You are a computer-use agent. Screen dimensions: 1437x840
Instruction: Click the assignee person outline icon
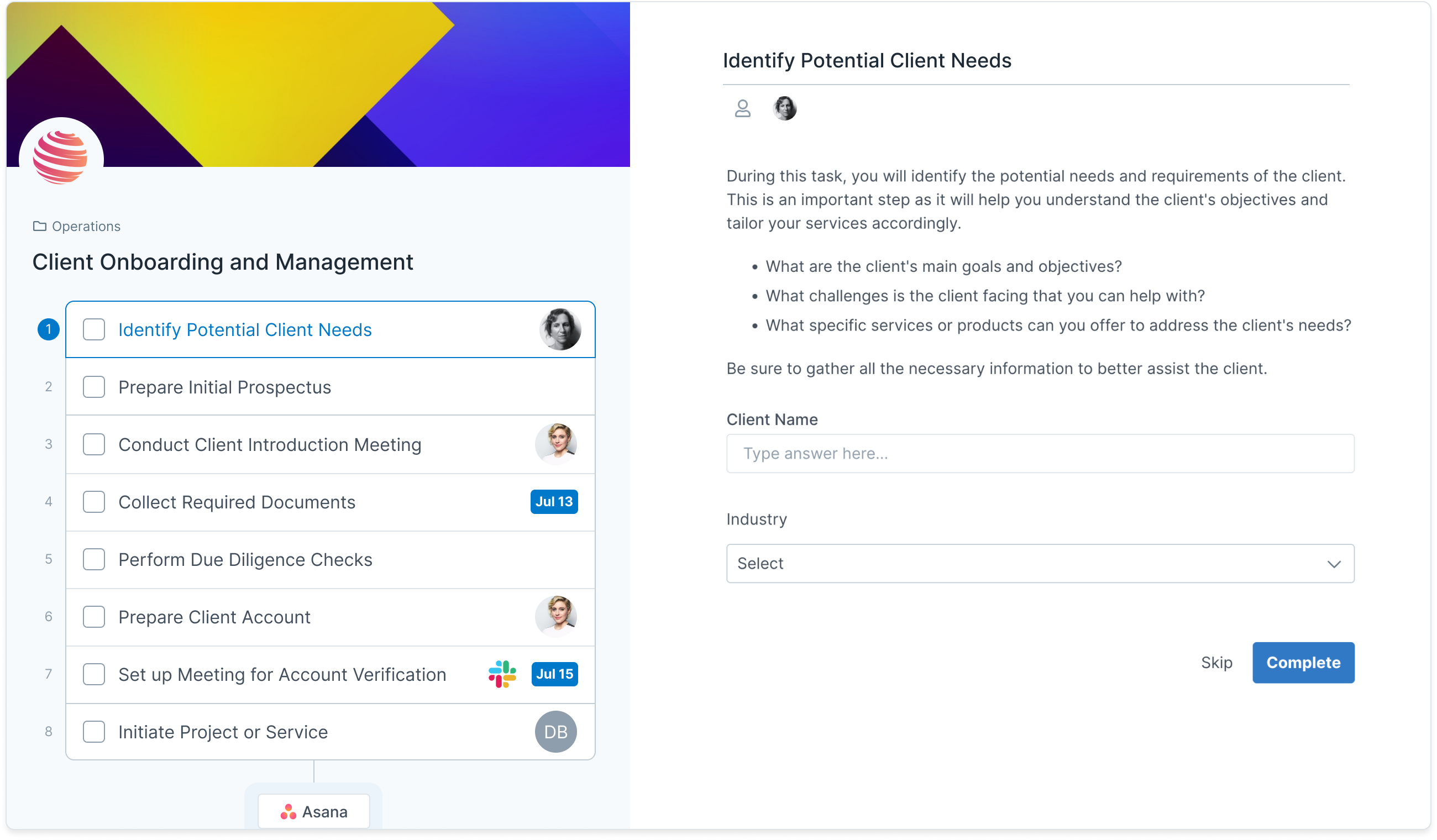[x=742, y=108]
